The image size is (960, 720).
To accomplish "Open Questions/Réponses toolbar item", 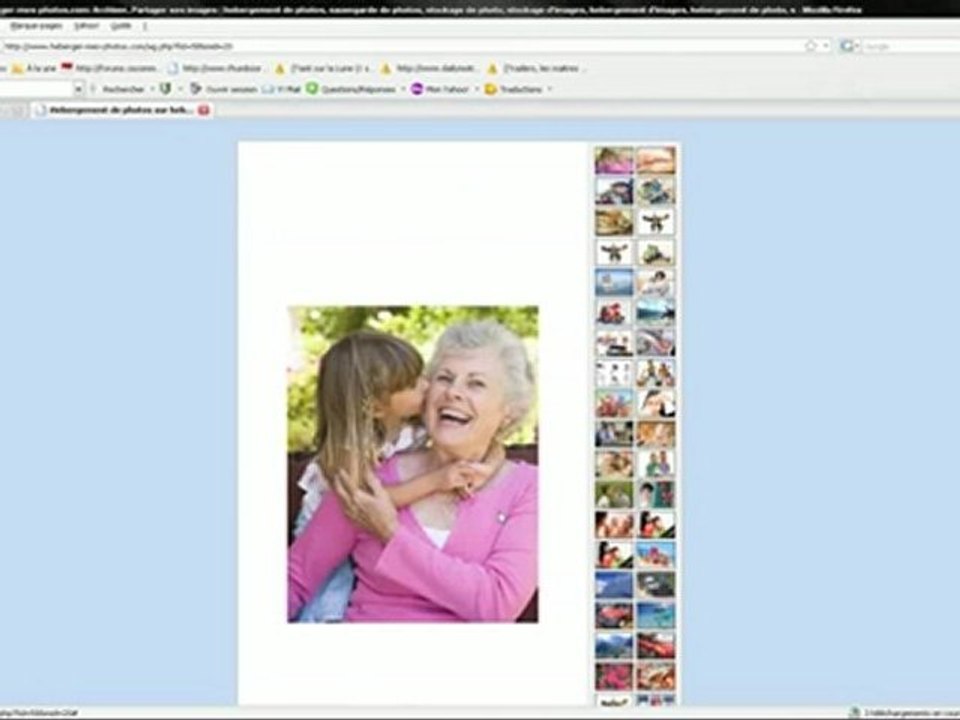I will pos(351,89).
